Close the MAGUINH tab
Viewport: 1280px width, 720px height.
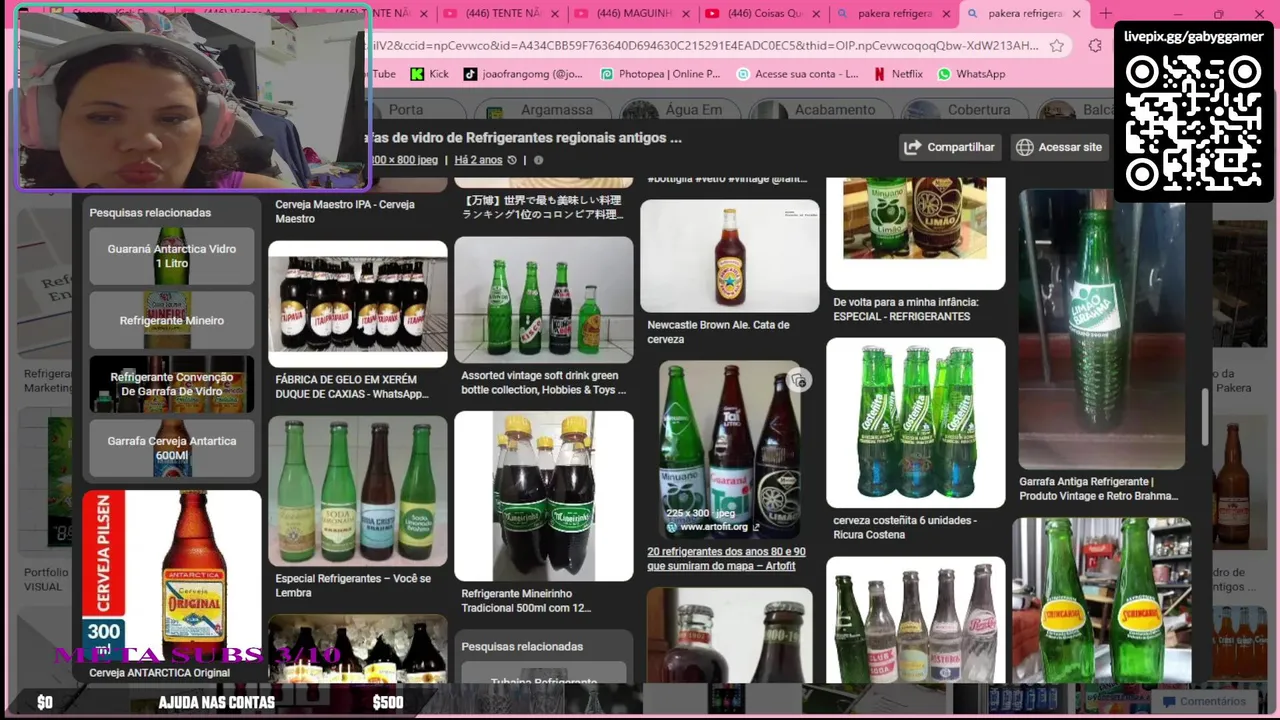click(686, 14)
